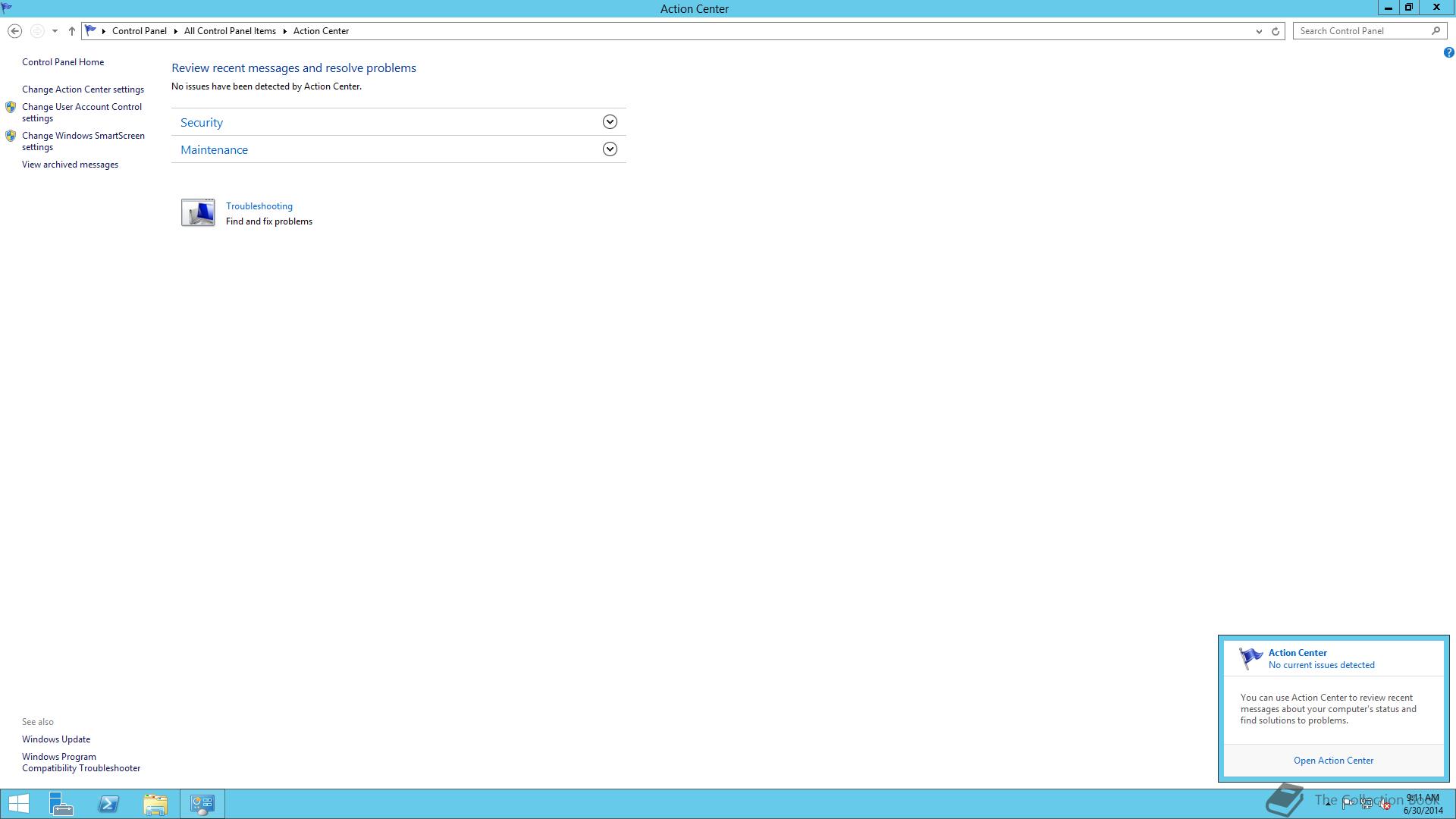
Task: Restore down the Action Center window
Action: [1409, 8]
